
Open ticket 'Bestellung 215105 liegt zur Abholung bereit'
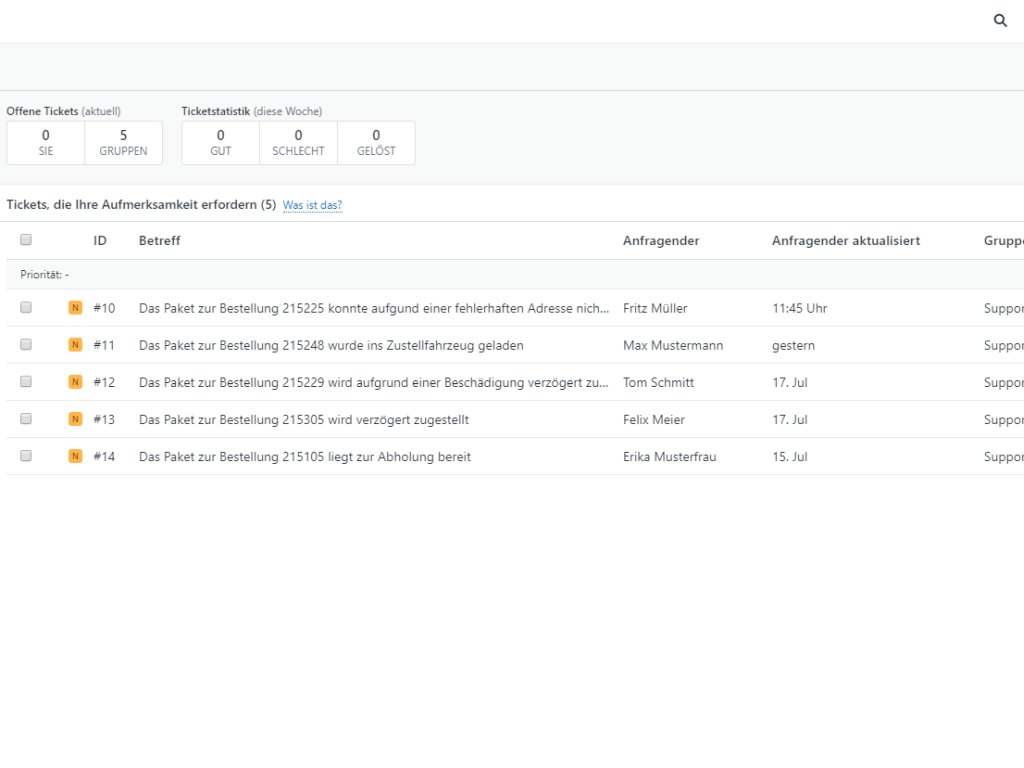[305, 457]
